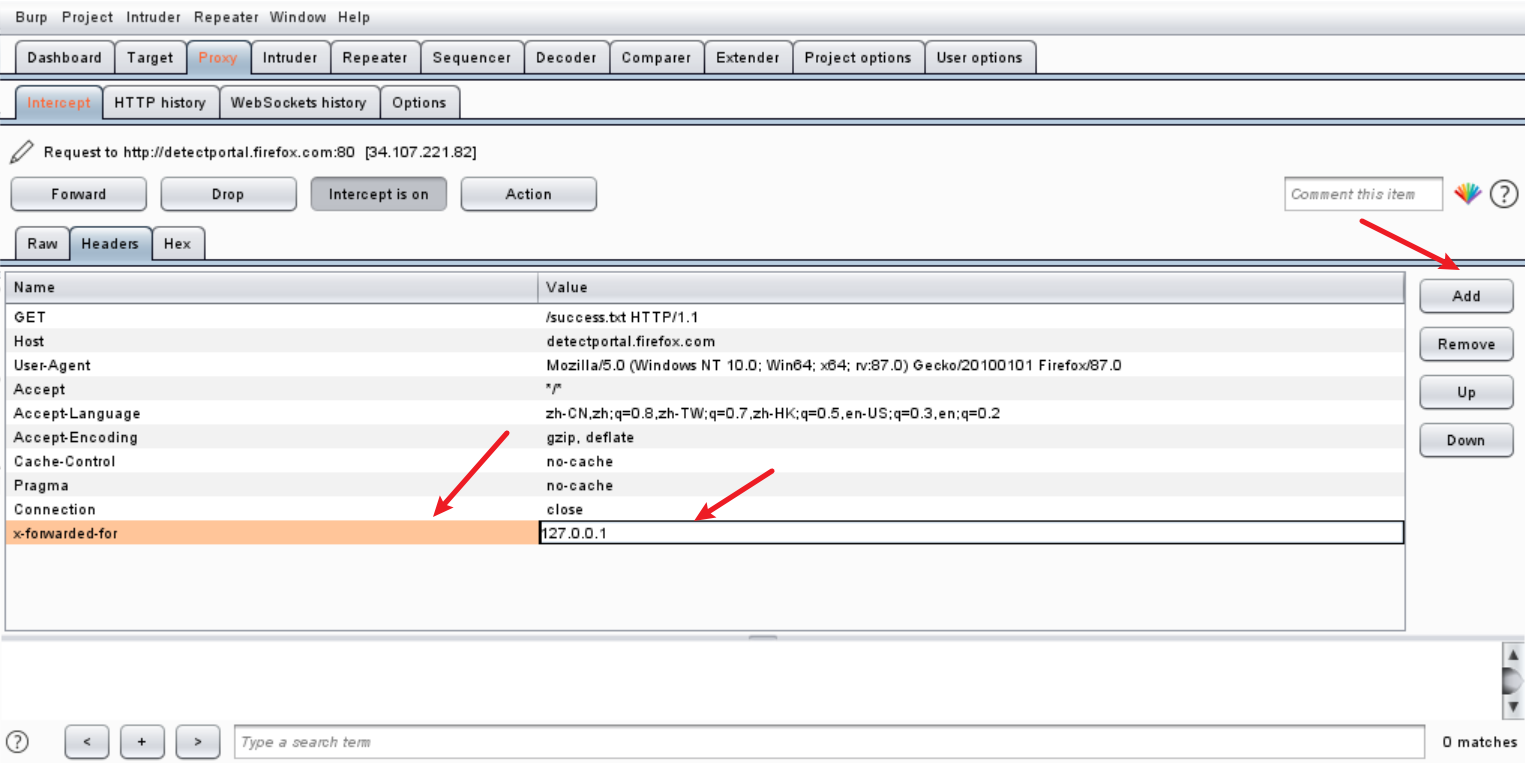Open the Decoder tab
The width and height of the screenshot is (1525, 763).
coord(566,57)
